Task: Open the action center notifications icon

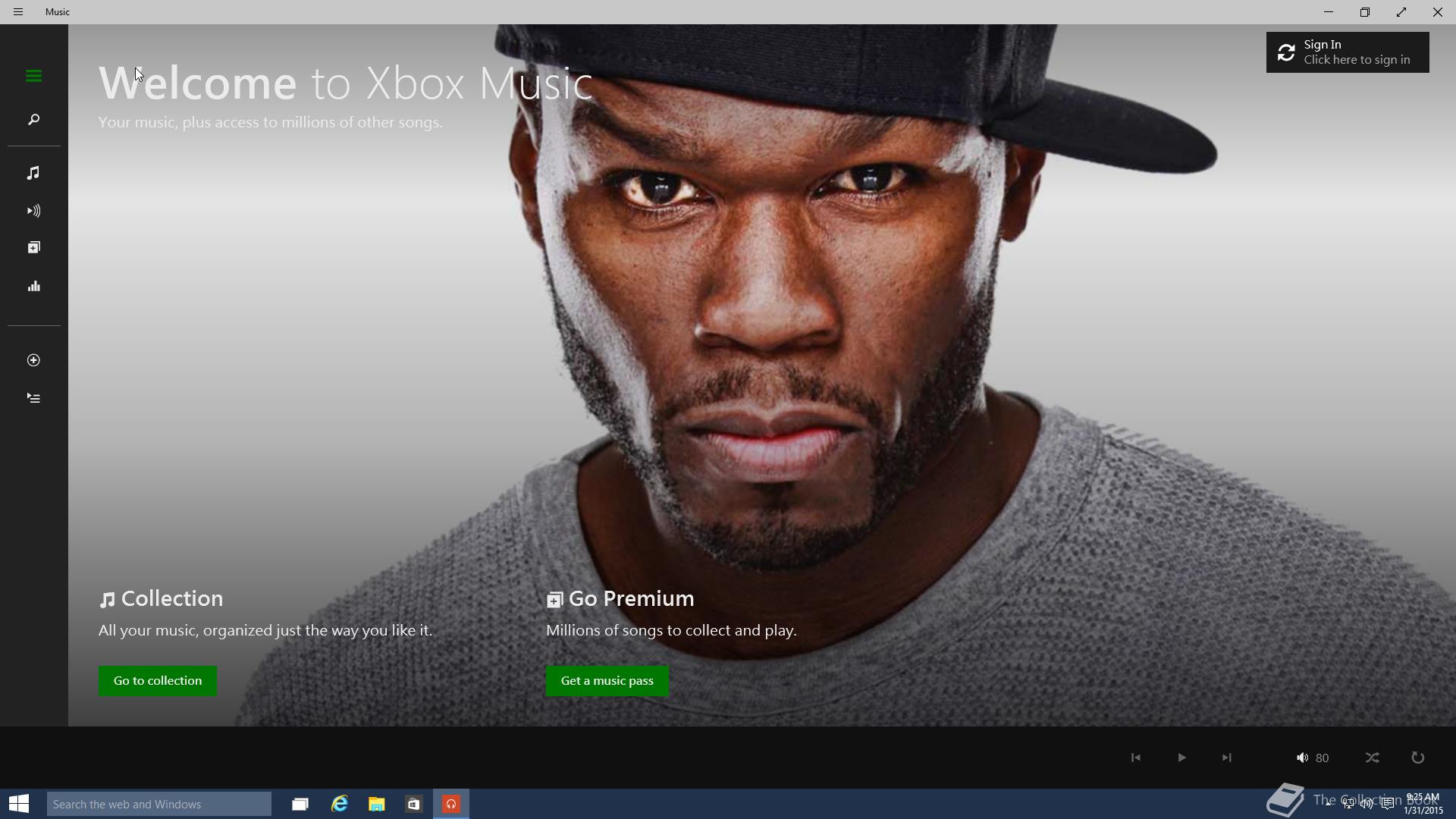Action: 1388,804
